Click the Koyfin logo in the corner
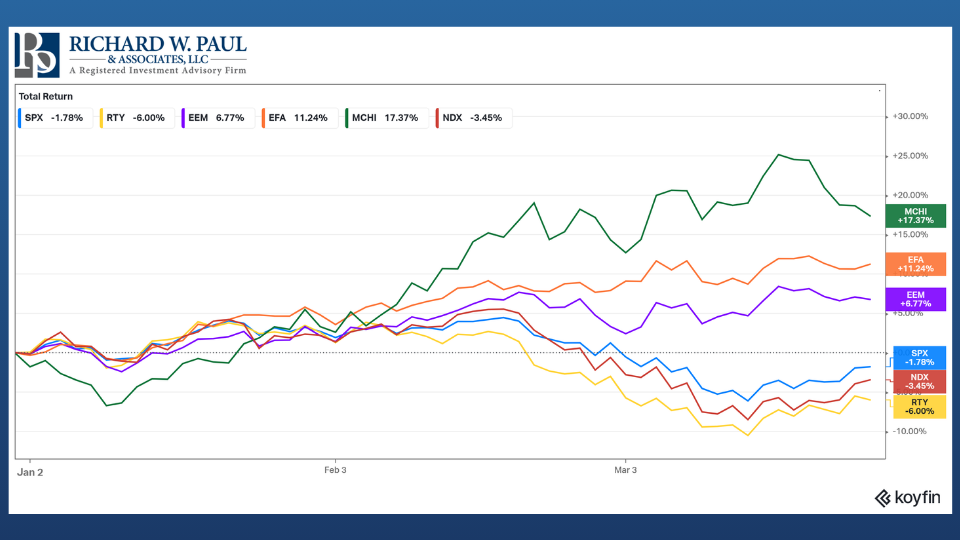The width and height of the screenshot is (960, 540). 906,498
